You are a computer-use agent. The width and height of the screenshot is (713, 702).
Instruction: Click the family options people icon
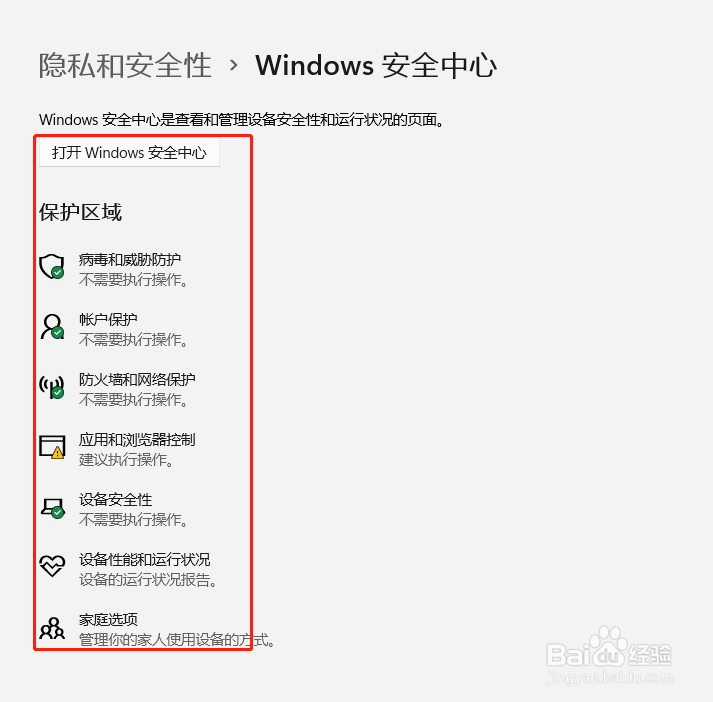52,628
